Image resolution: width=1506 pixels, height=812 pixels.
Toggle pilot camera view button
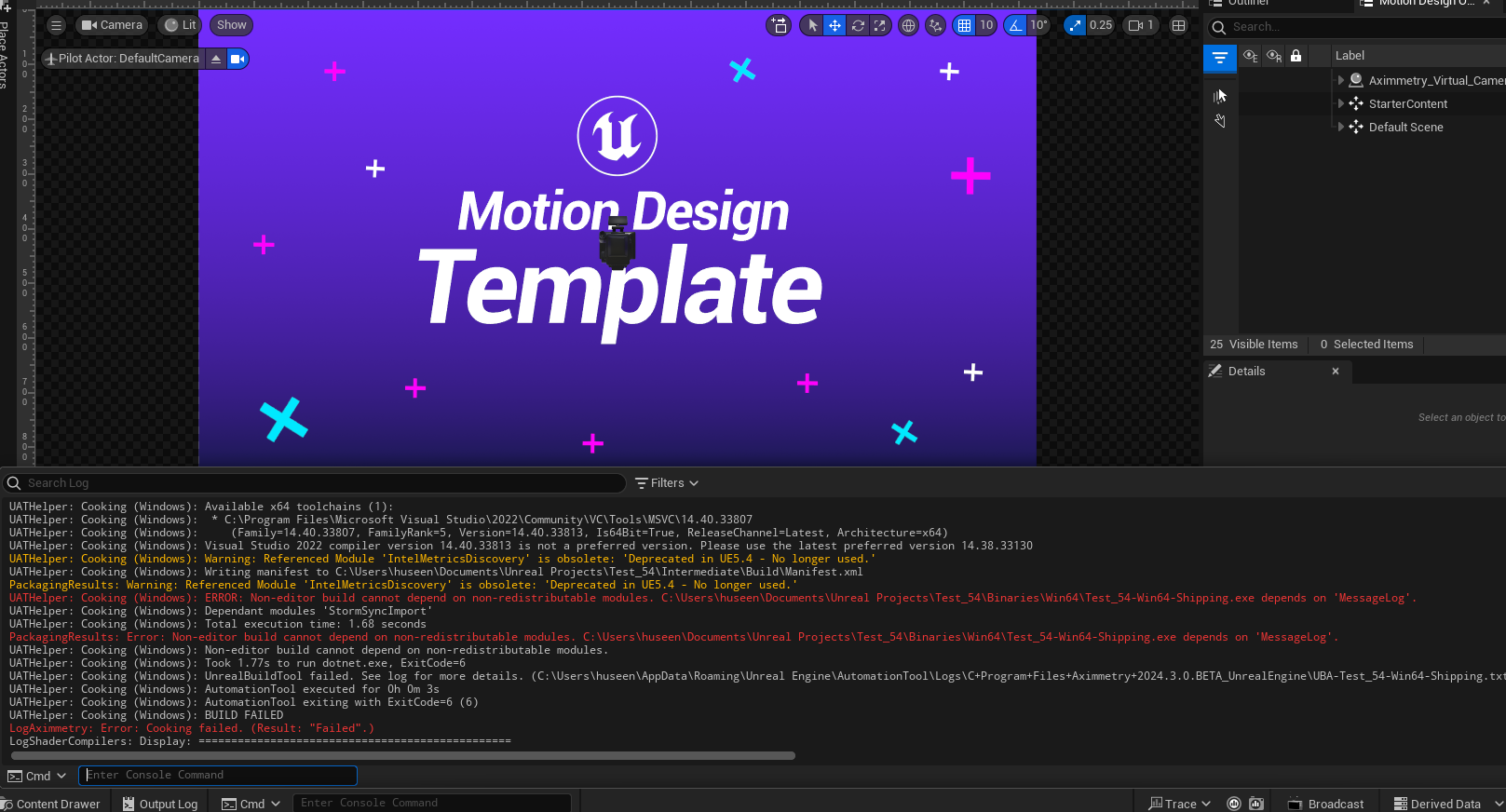point(237,59)
